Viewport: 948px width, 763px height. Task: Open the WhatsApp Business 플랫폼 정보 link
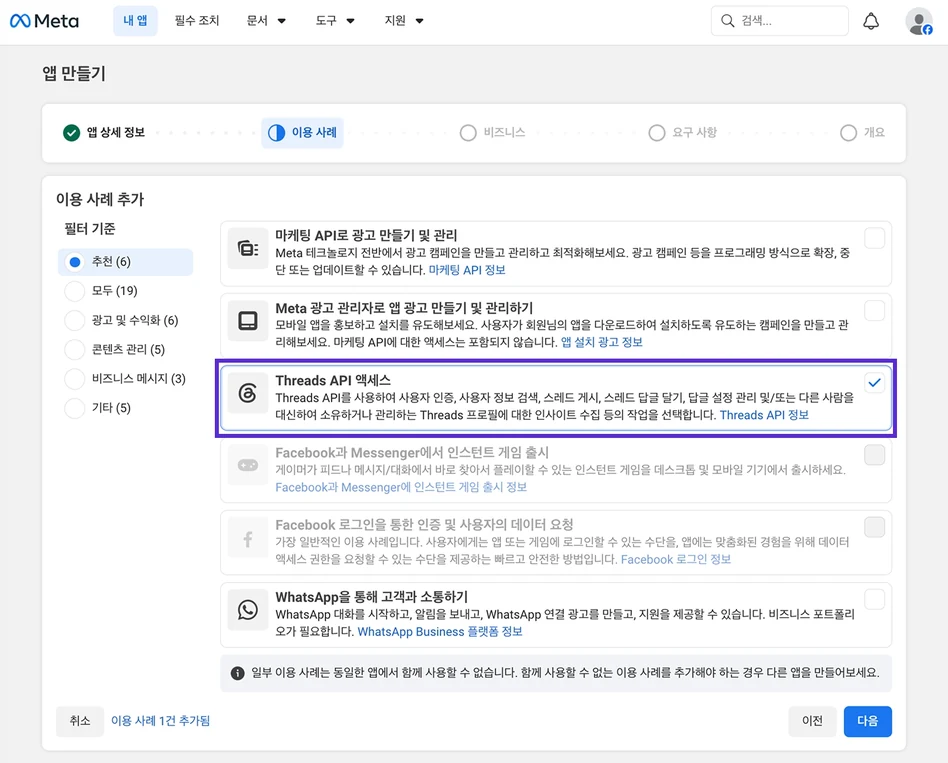(x=440, y=632)
